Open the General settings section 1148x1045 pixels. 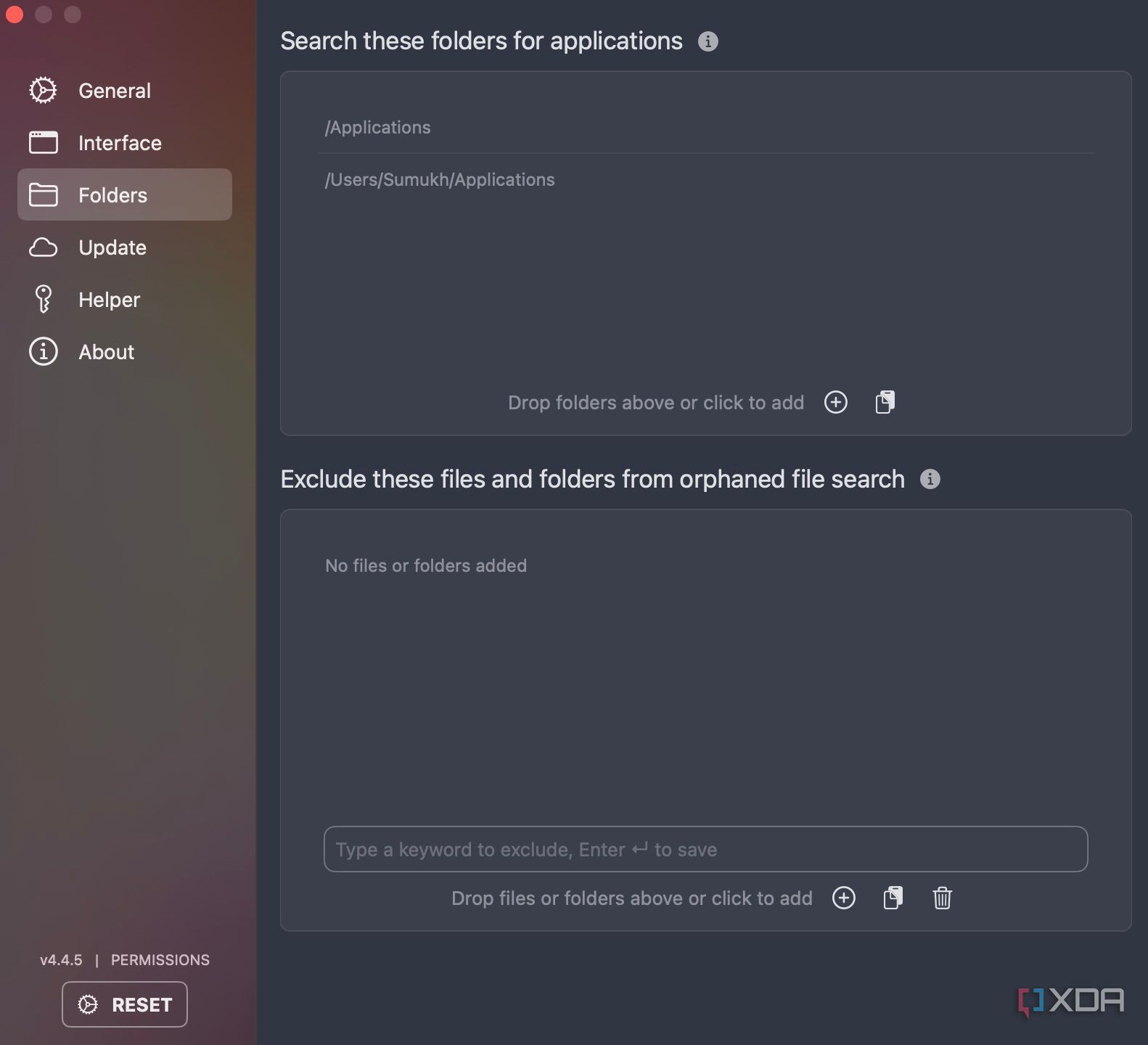[x=125, y=91]
